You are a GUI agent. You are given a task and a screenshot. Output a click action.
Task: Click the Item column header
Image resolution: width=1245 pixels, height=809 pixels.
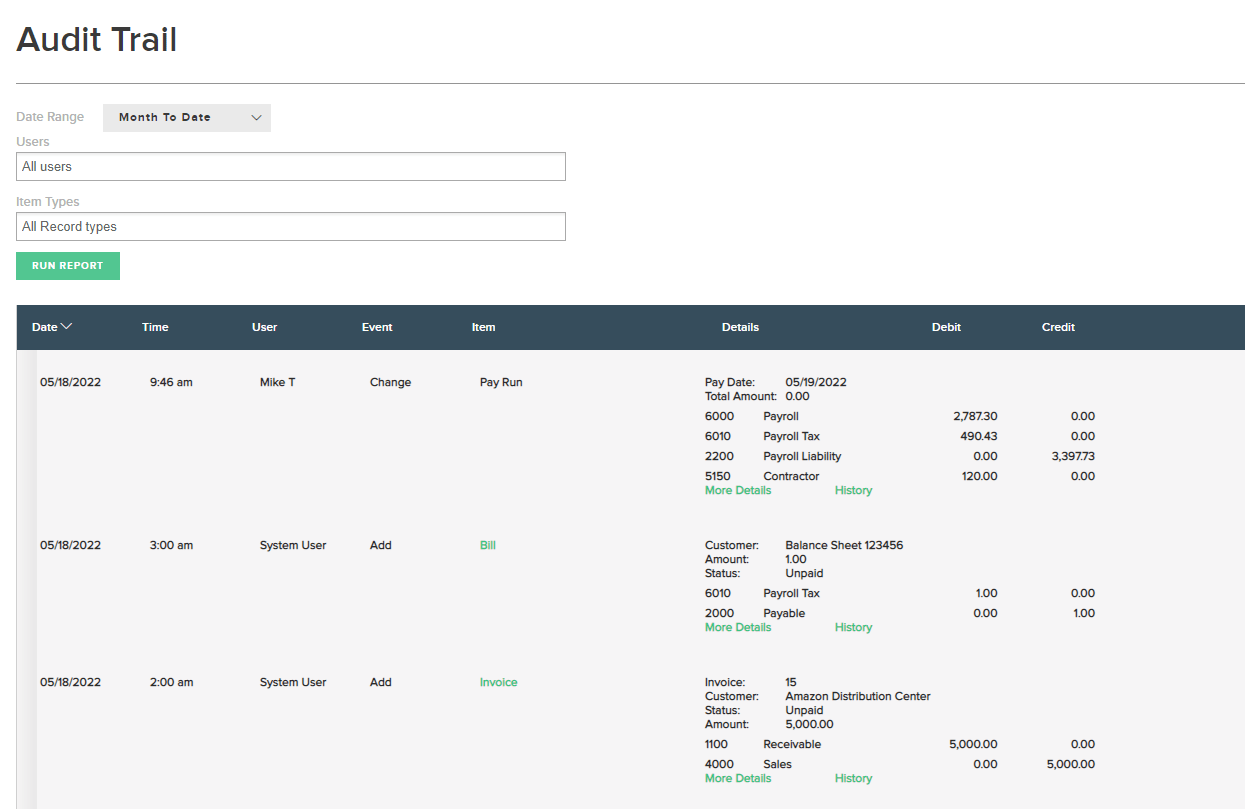tap(483, 327)
